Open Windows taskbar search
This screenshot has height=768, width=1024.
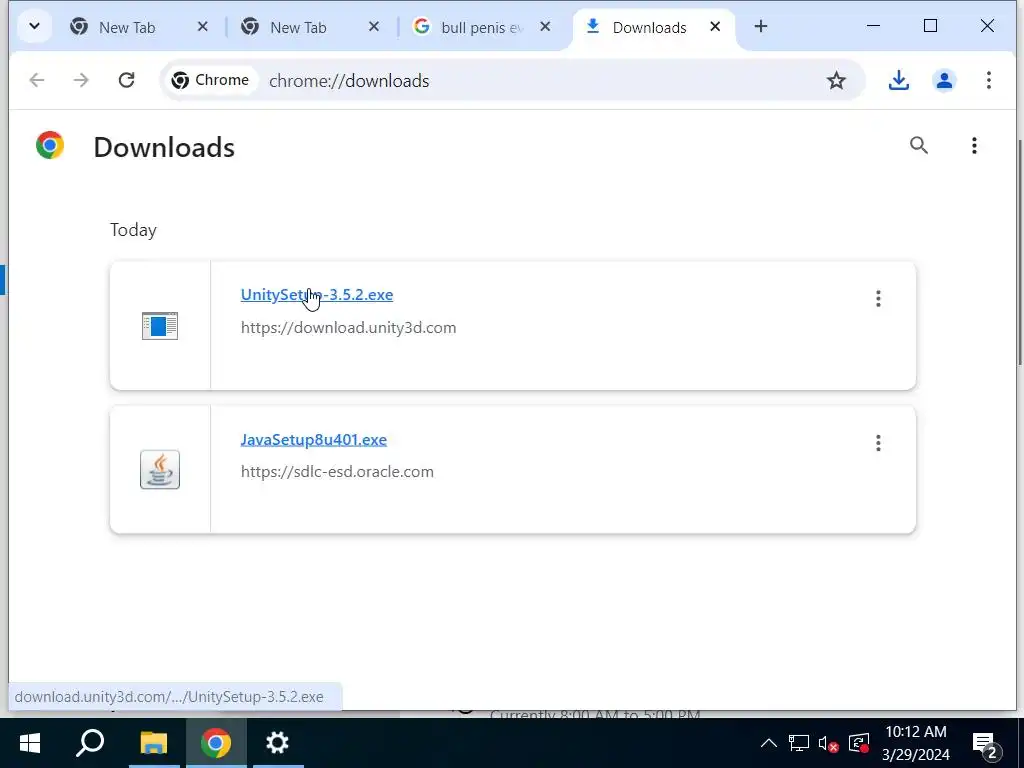click(x=90, y=743)
